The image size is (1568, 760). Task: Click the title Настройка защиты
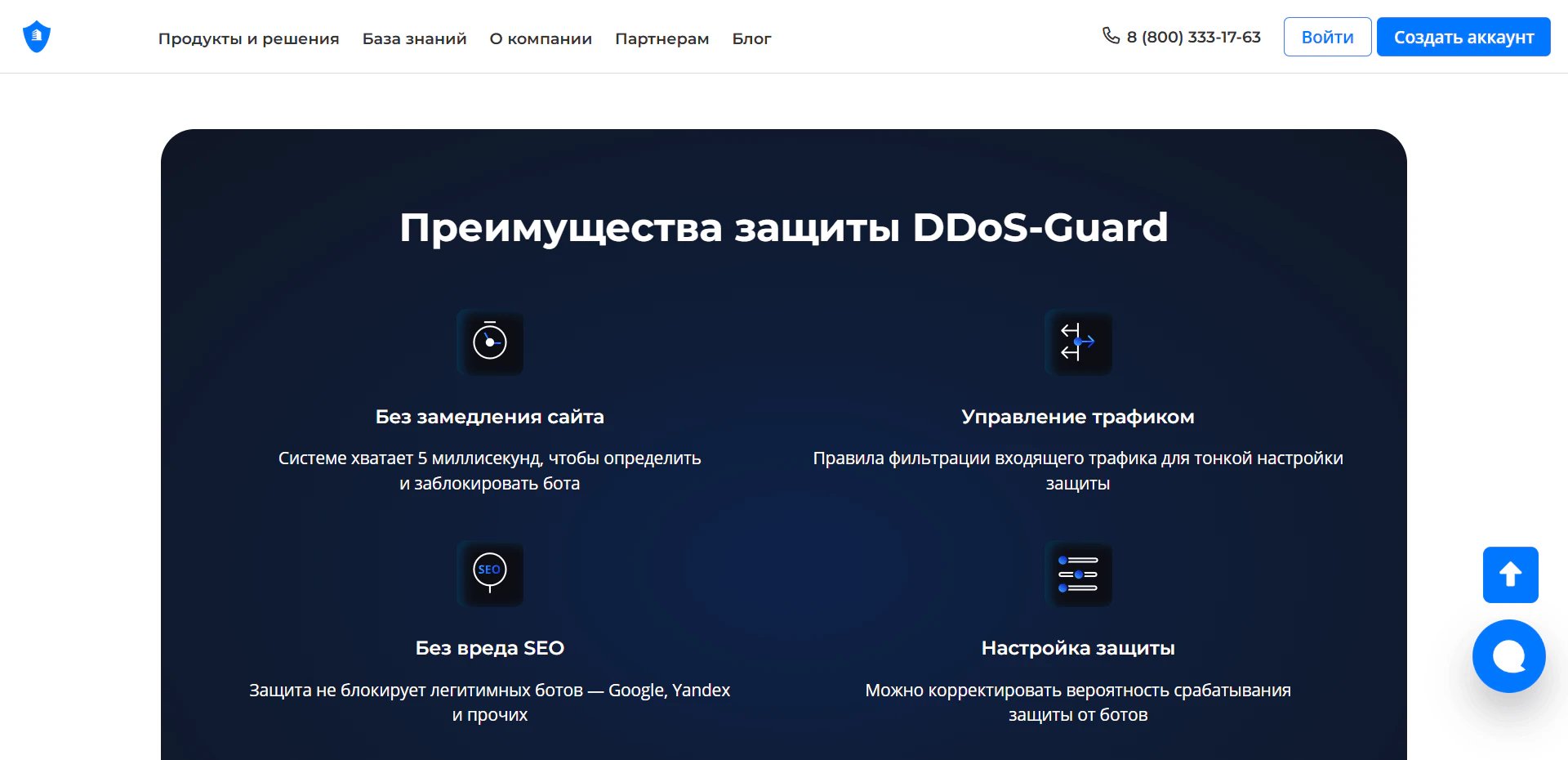coord(1078,648)
